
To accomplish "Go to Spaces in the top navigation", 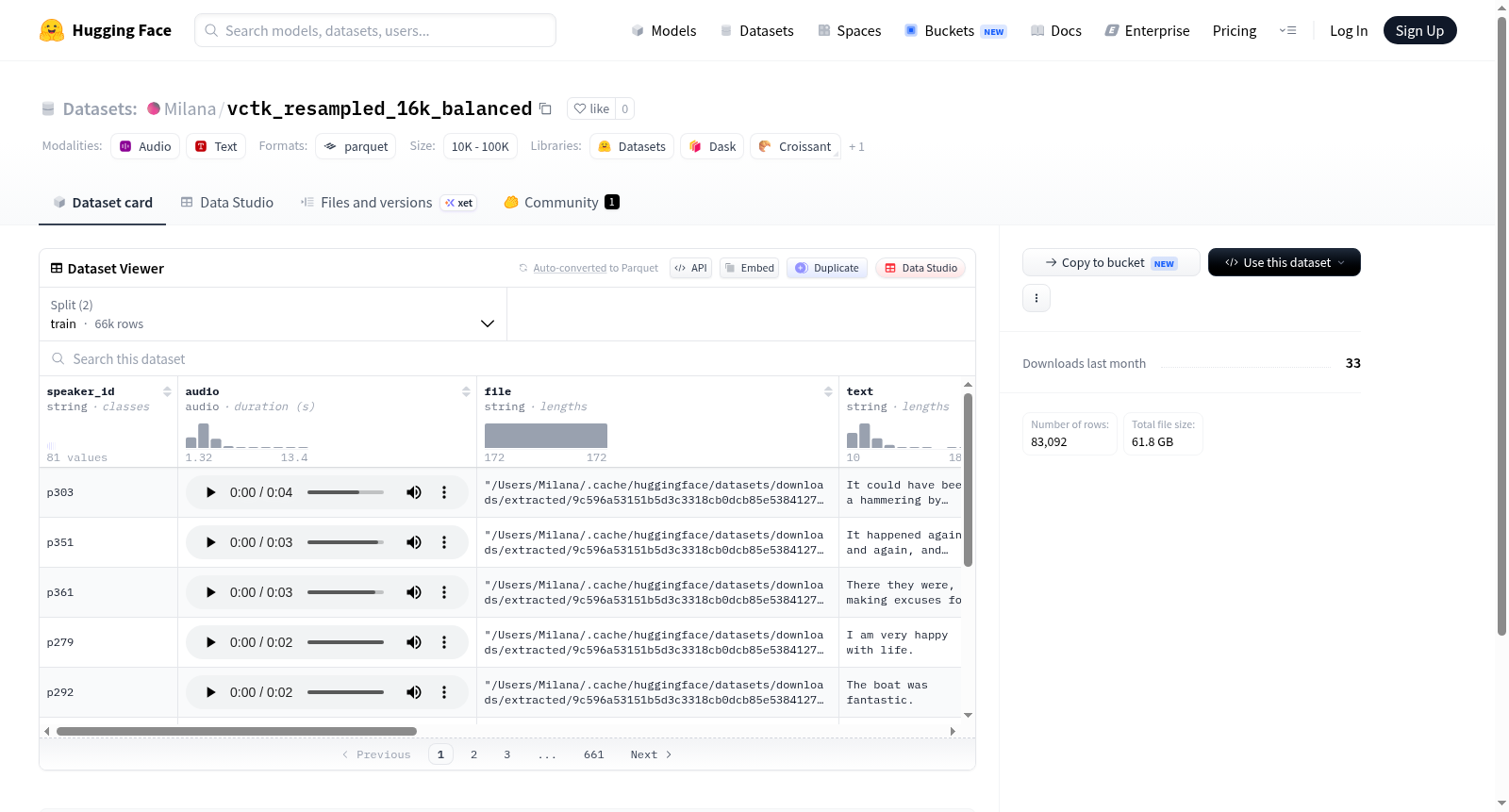I will (849, 30).
